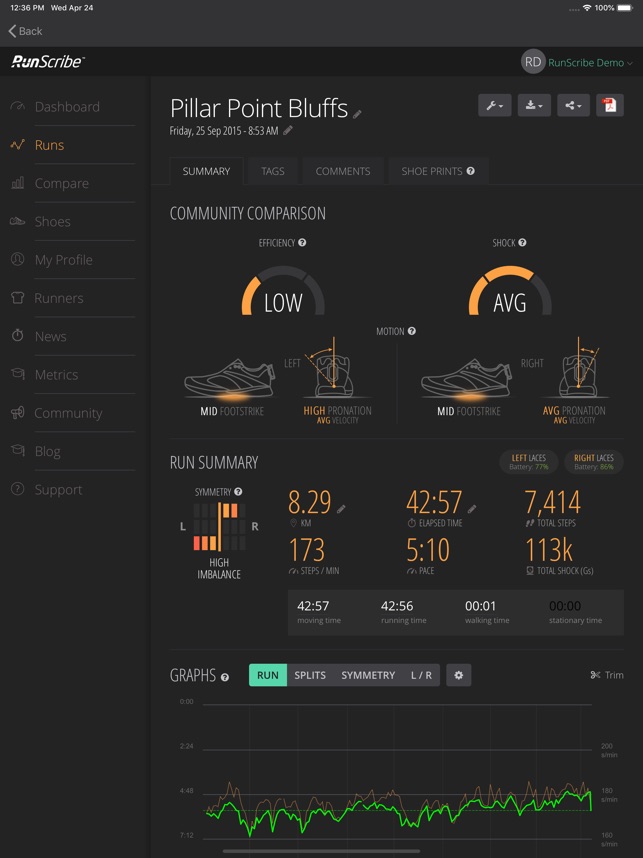Edit the 42:57 elapsed time pencil
Screen dimensions: 643x858
pos(472,509)
